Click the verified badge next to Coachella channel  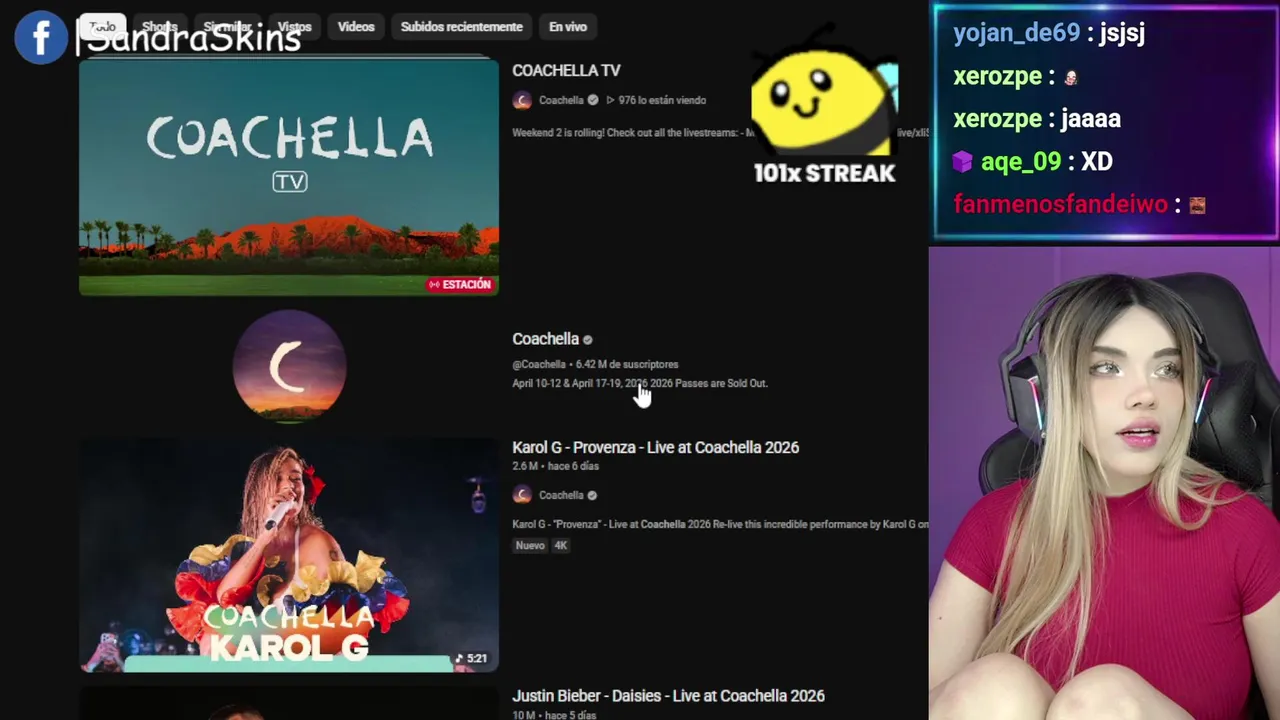pos(587,340)
